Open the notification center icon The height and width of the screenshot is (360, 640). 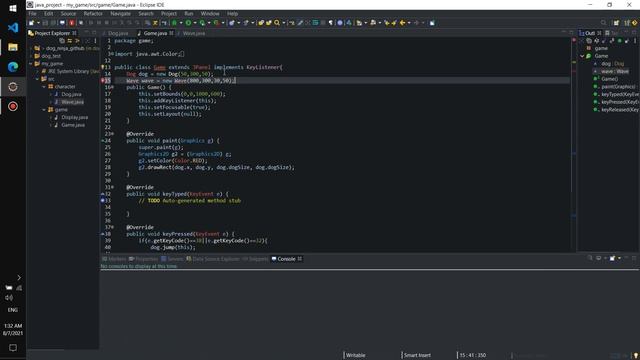13,348
